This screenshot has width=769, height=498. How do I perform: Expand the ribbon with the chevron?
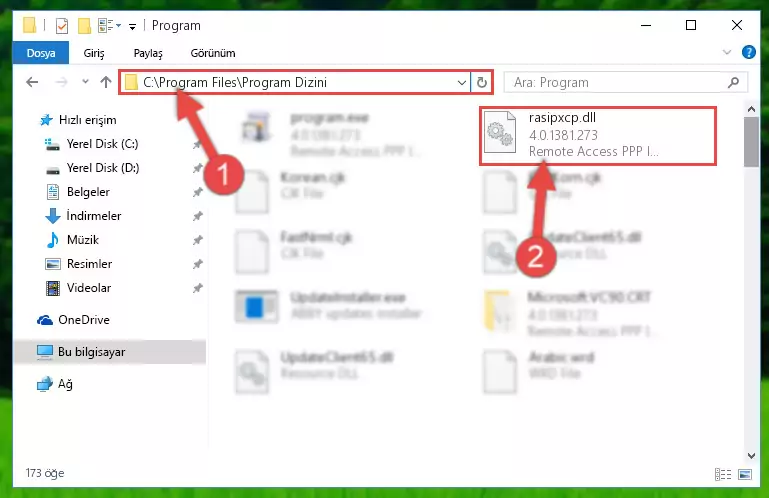point(727,52)
